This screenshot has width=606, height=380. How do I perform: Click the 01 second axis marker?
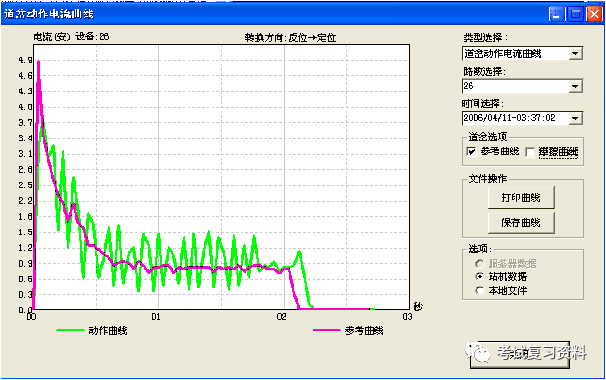pyautogui.click(x=156, y=317)
